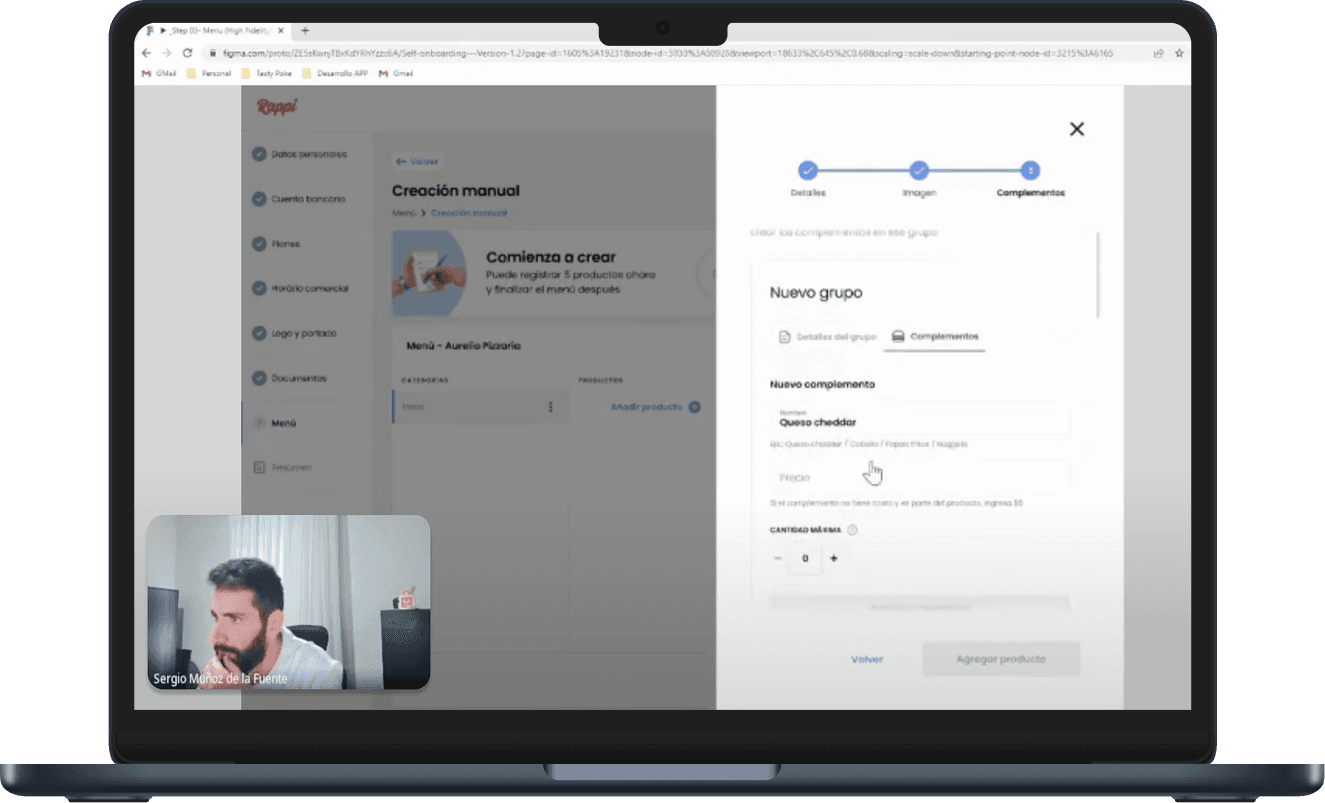Select the Complementos tab under Nuevo grupo
Screen dimensions: 1325x803
(935, 337)
